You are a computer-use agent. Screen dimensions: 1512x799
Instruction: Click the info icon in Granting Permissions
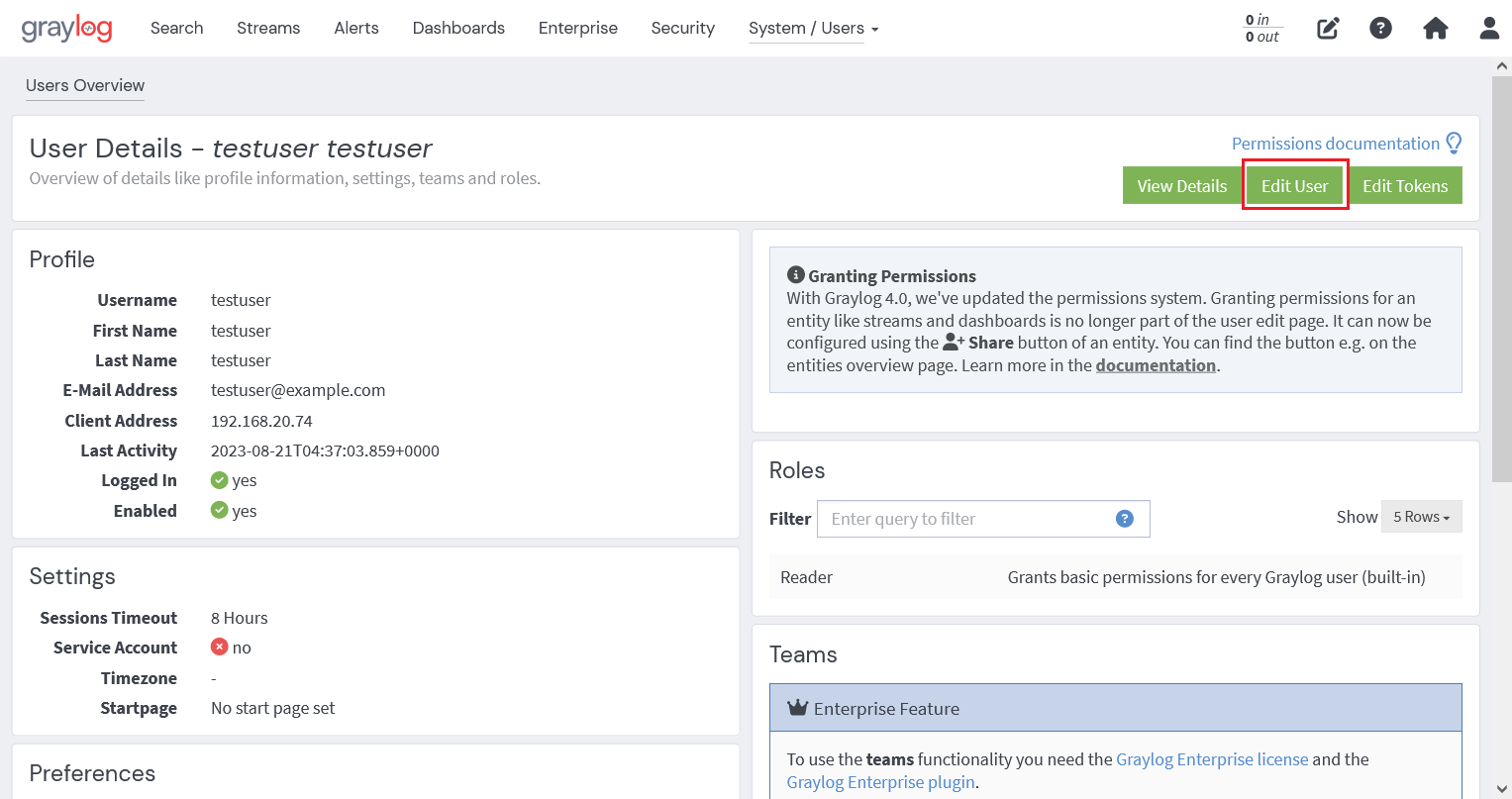coord(795,275)
